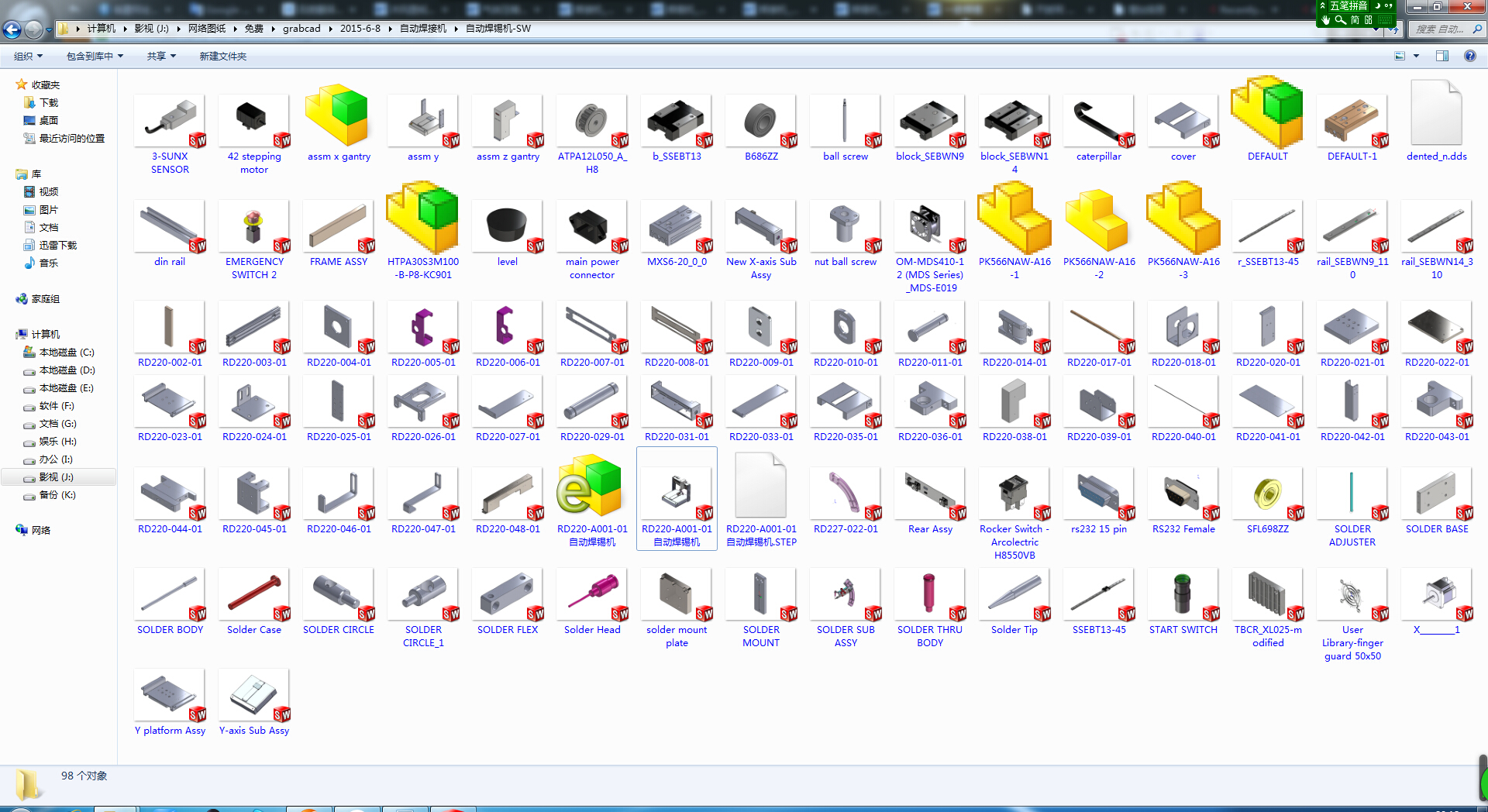1488x812 pixels.
Task: Click the 2015-6-8 breadcrumb folder
Action: (360, 29)
